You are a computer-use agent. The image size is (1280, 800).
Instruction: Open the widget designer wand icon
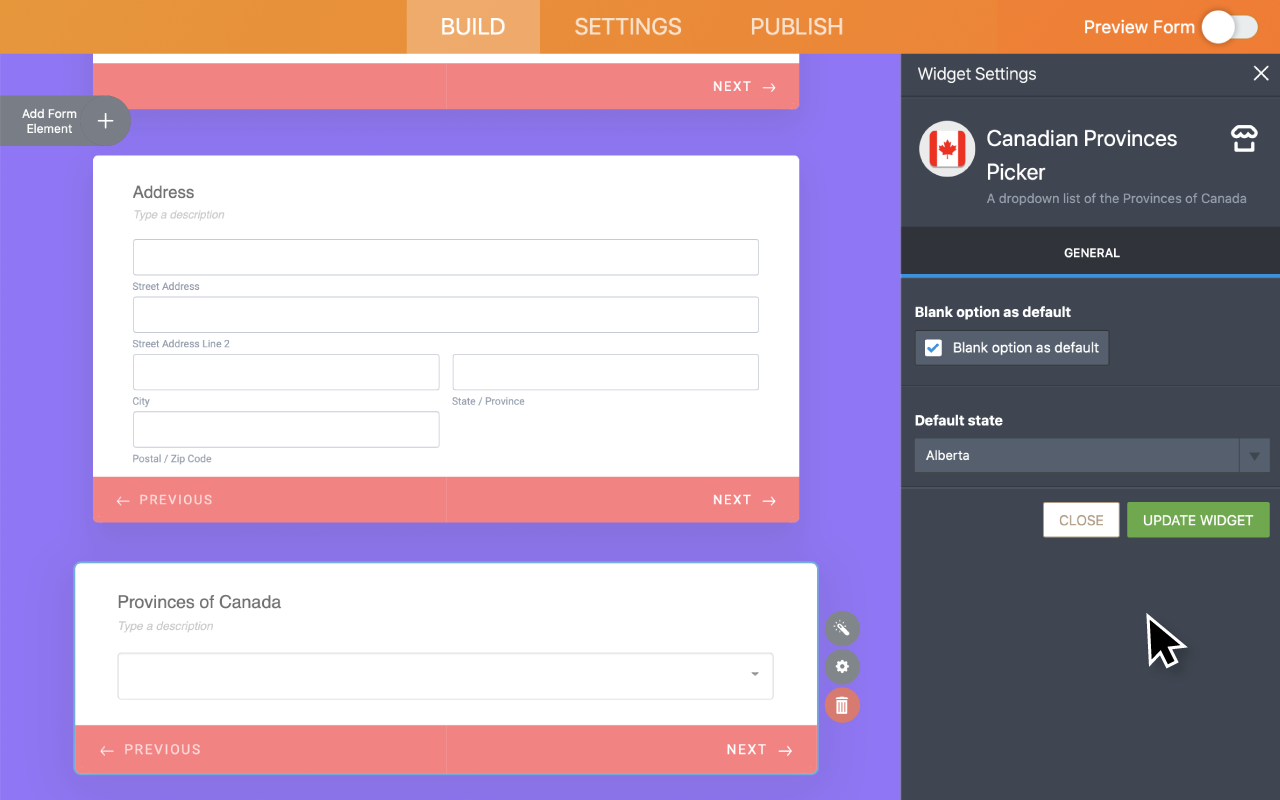click(842, 628)
